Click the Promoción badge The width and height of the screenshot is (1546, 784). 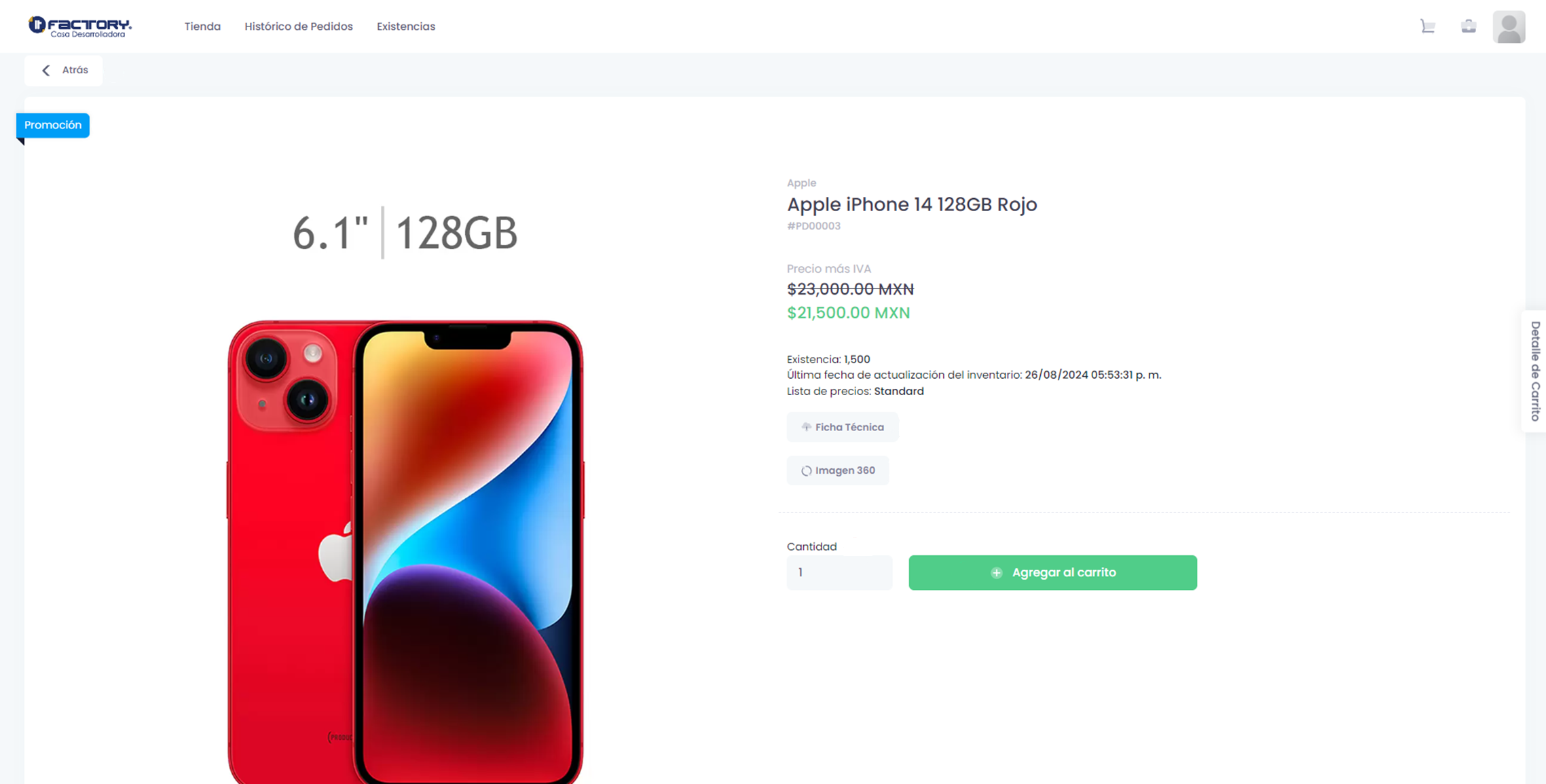tap(53, 125)
